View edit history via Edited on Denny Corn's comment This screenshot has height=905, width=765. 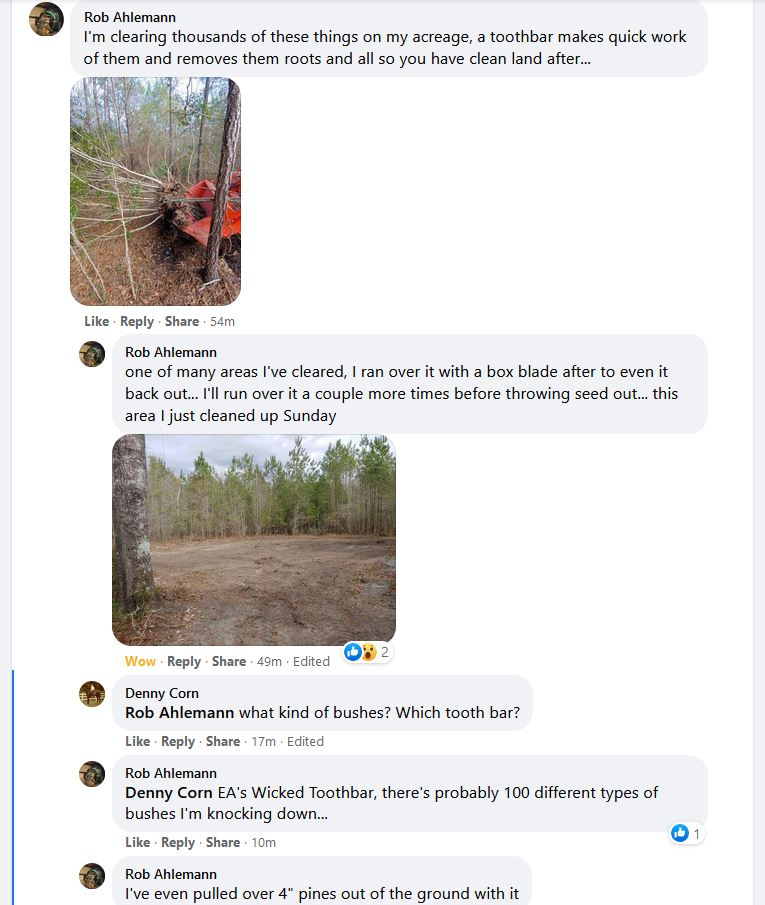pos(305,741)
